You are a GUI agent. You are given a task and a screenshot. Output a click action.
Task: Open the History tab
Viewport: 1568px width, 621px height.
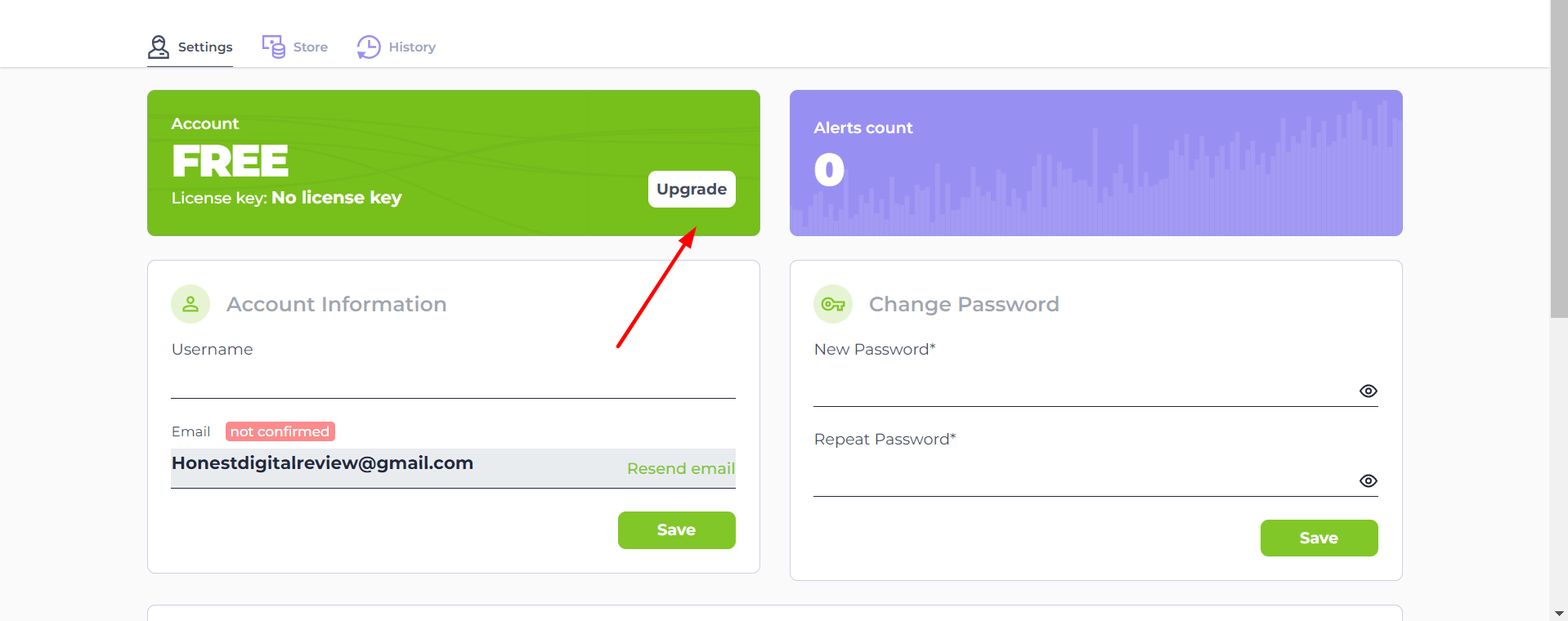click(396, 47)
